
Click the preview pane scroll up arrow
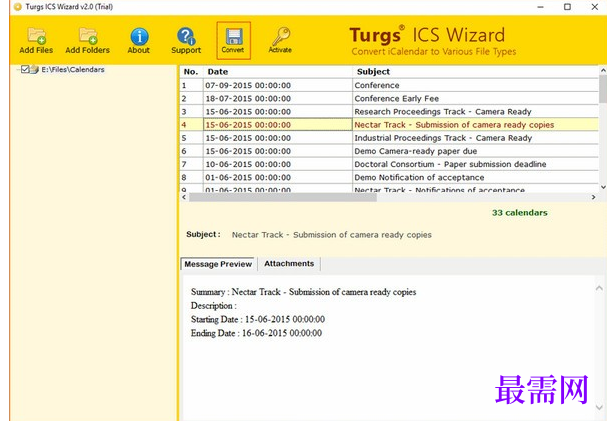coord(599,288)
